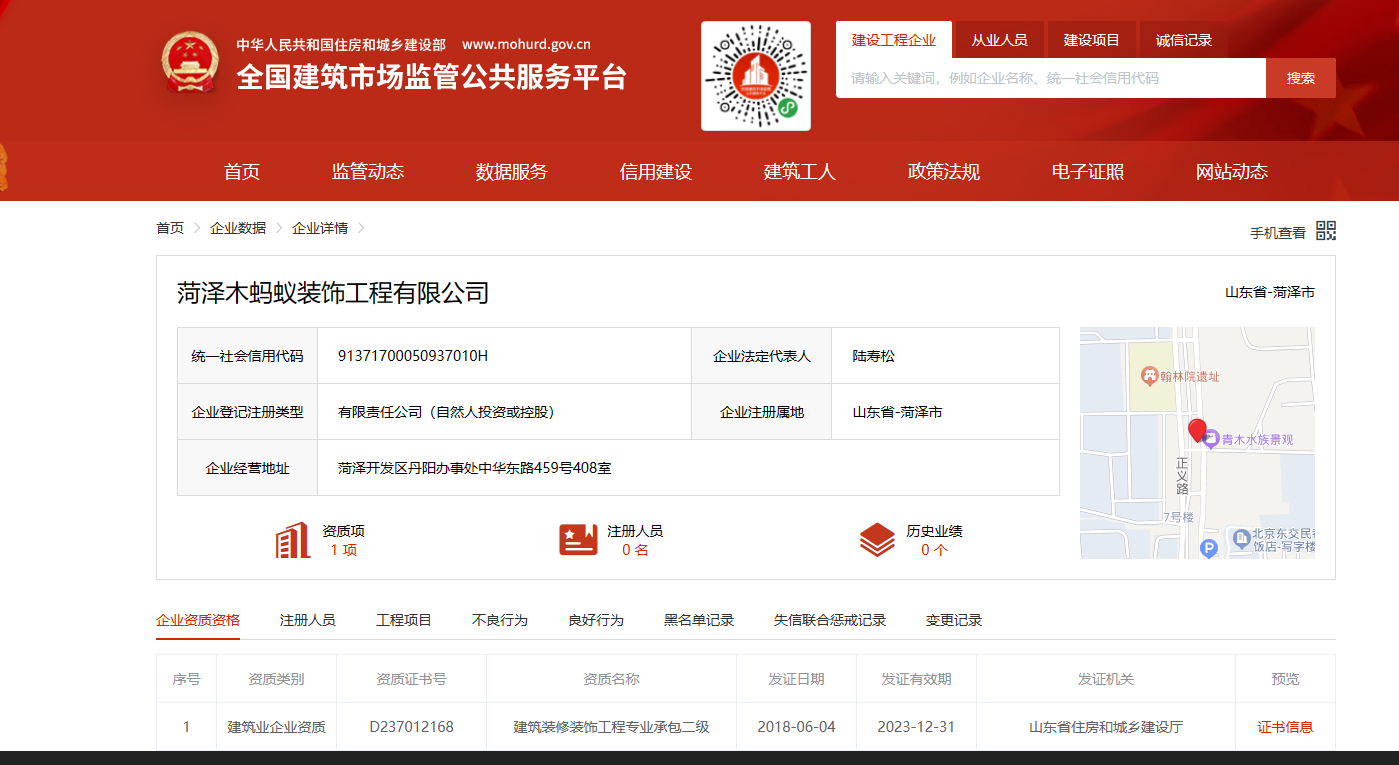Click the 手机查看 link
Image resolution: width=1399 pixels, height=765 pixels.
coord(1278,233)
